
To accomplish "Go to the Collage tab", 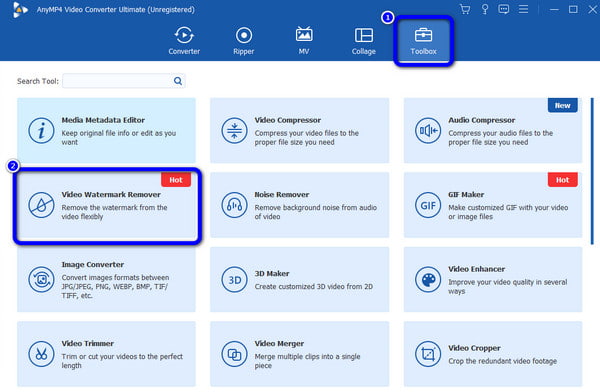I will [x=364, y=41].
